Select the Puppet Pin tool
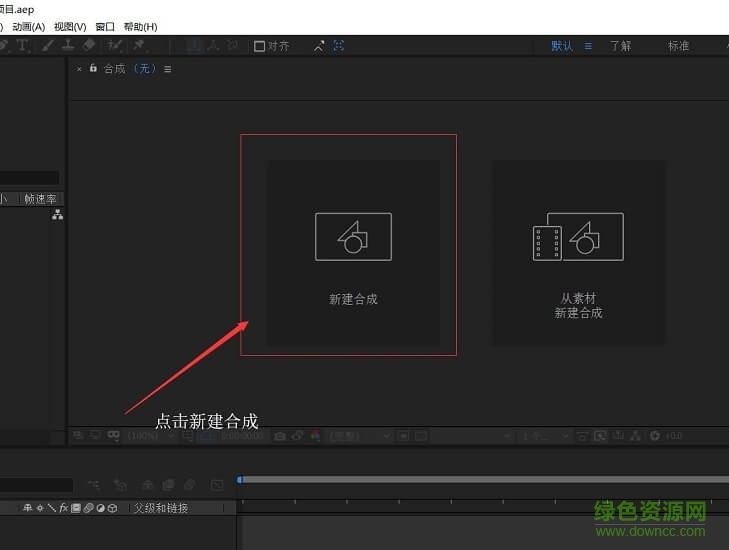Image resolution: width=729 pixels, height=550 pixels. [x=139, y=46]
